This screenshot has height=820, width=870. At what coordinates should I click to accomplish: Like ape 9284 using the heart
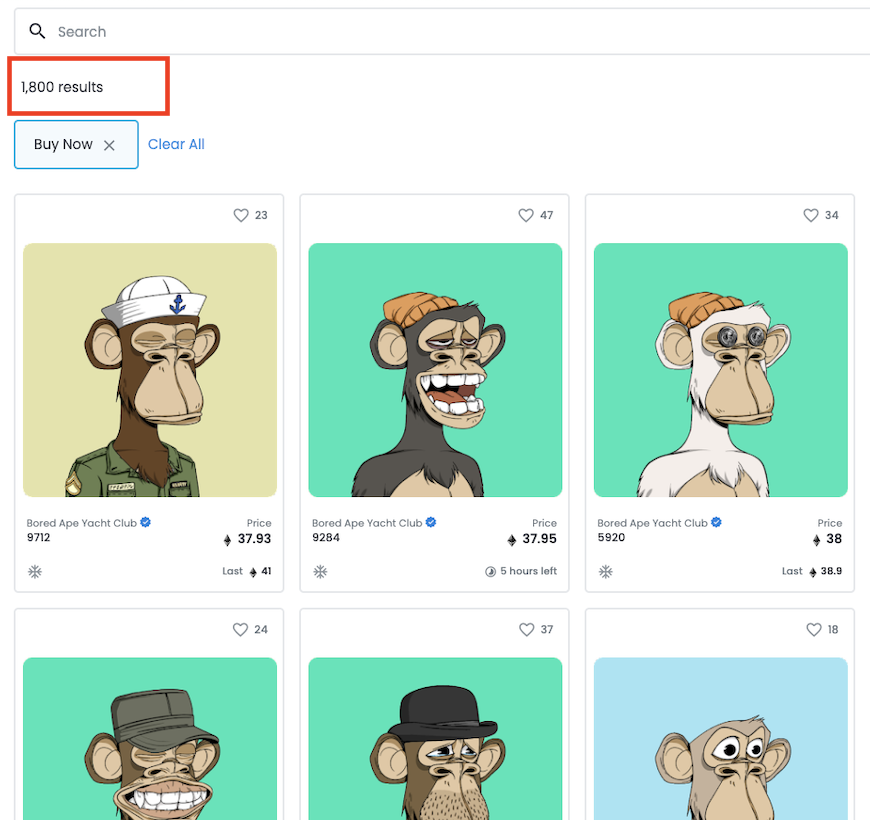coord(526,215)
